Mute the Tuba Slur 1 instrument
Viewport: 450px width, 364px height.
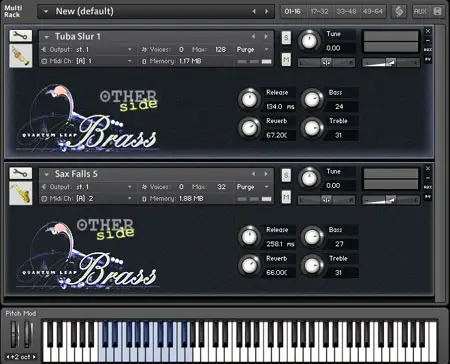(286, 60)
